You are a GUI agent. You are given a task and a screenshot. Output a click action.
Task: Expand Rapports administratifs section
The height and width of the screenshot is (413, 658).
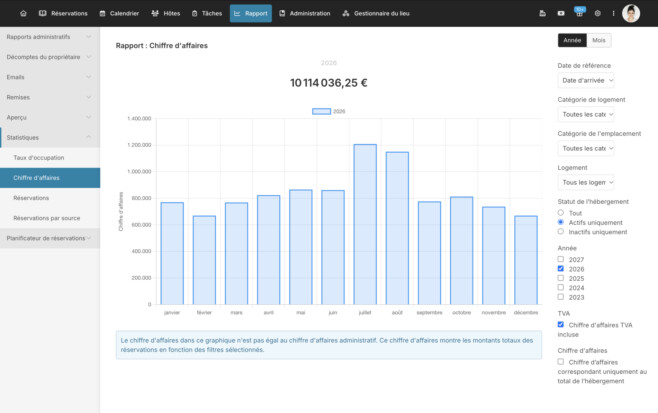[50, 37]
